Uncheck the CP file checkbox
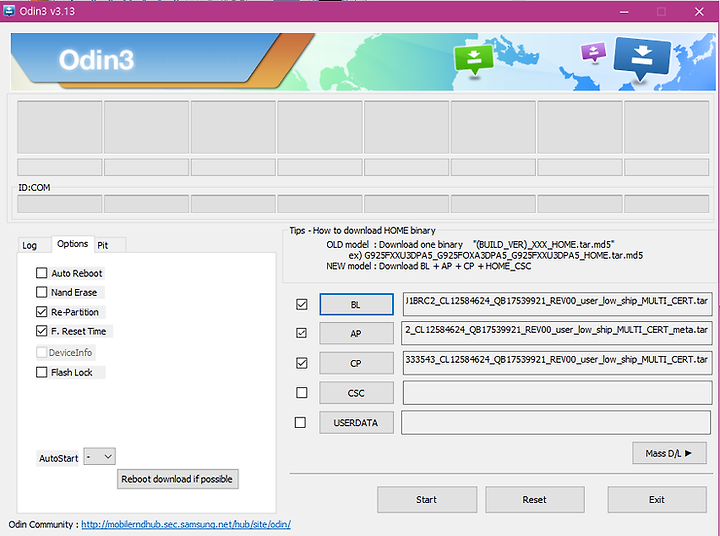The height and width of the screenshot is (536, 720). click(x=302, y=363)
